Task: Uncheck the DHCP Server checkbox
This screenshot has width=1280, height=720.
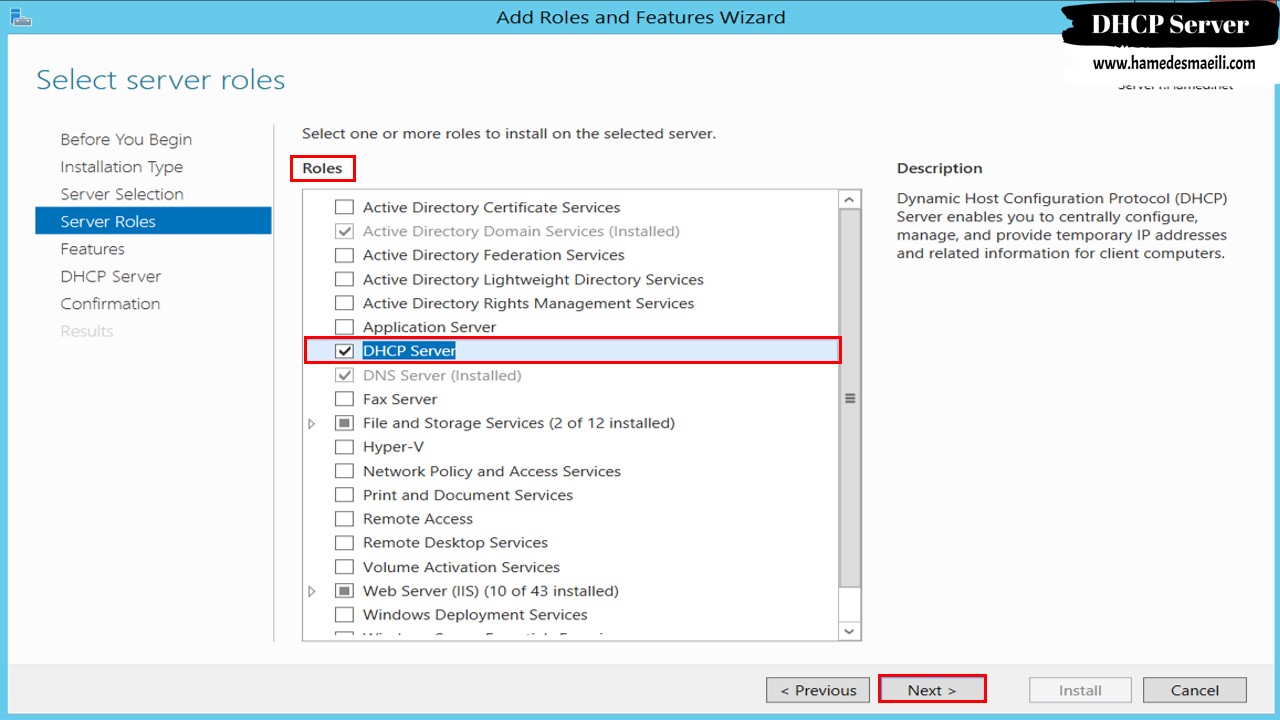Action: (344, 351)
